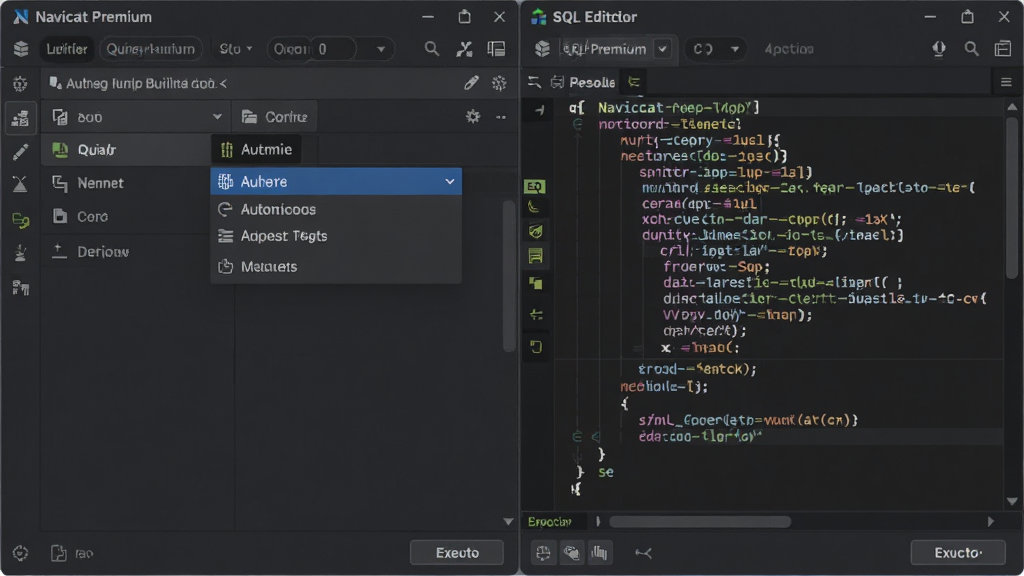The width and height of the screenshot is (1024, 576).
Task: Click the gear icon in the breadcrumb bar
Action: tap(499, 83)
